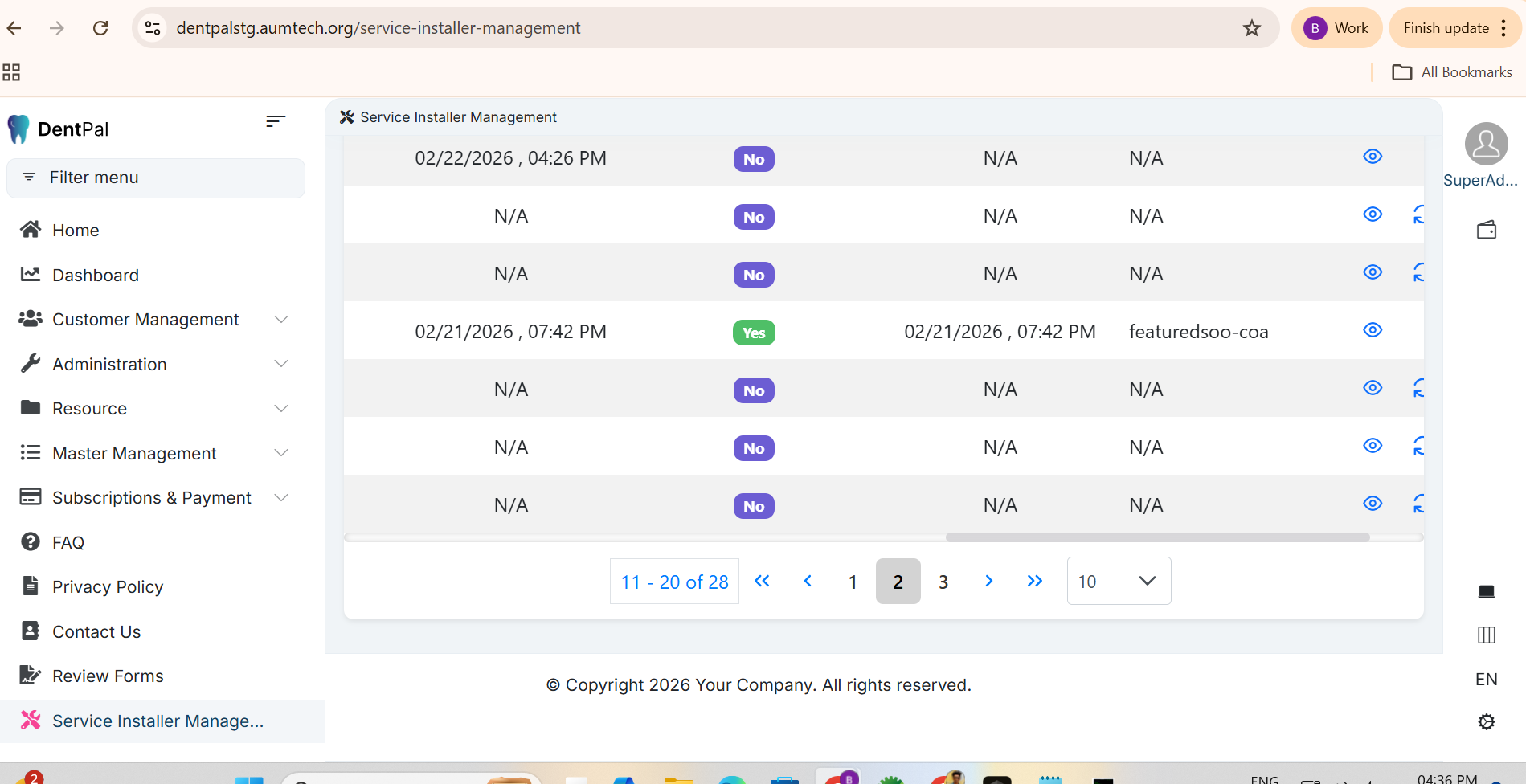The height and width of the screenshot is (784, 1526).
Task: Click eye icon for 02/22/2026 row
Action: (1373, 157)
